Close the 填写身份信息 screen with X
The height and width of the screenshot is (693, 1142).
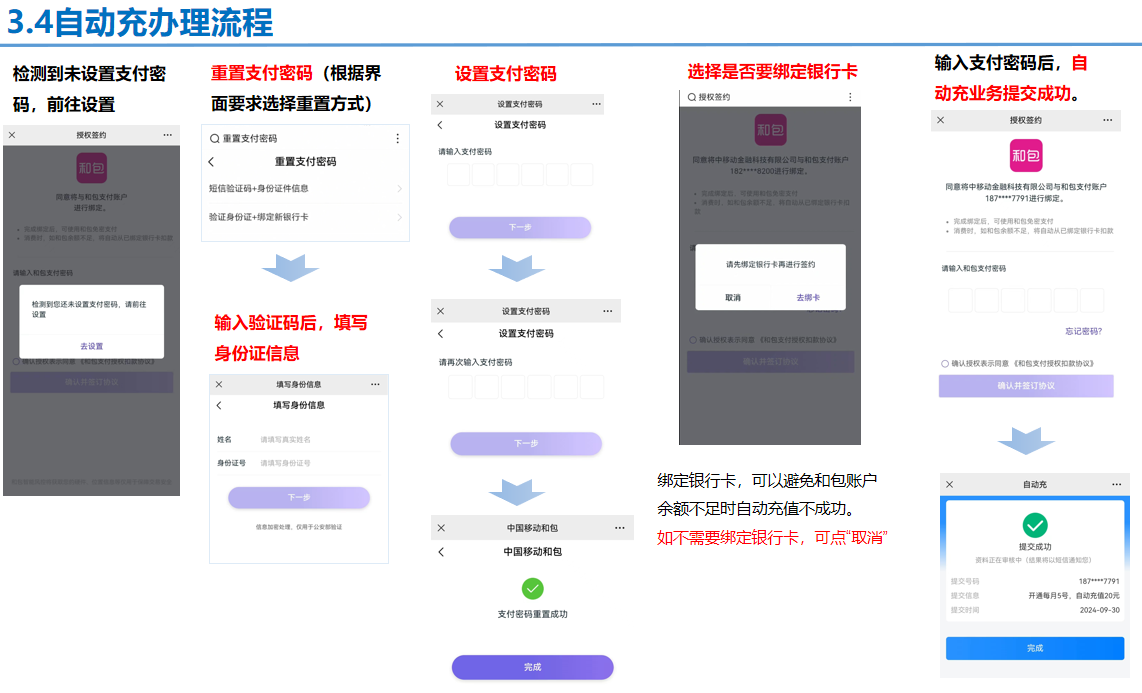[x=219, y=384]
